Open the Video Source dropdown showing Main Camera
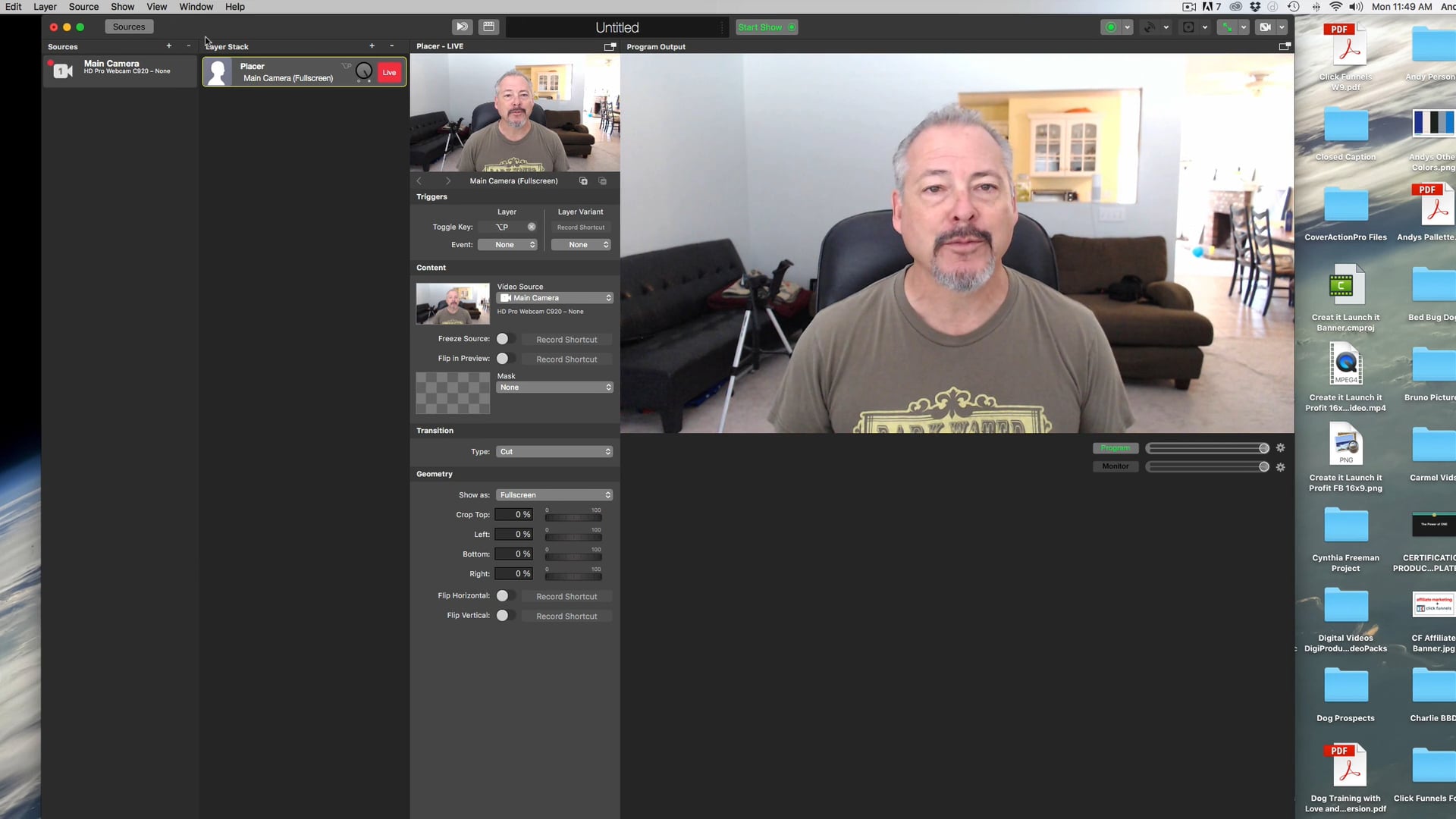This screenshot has height=819, width=1456. point(554,297)
